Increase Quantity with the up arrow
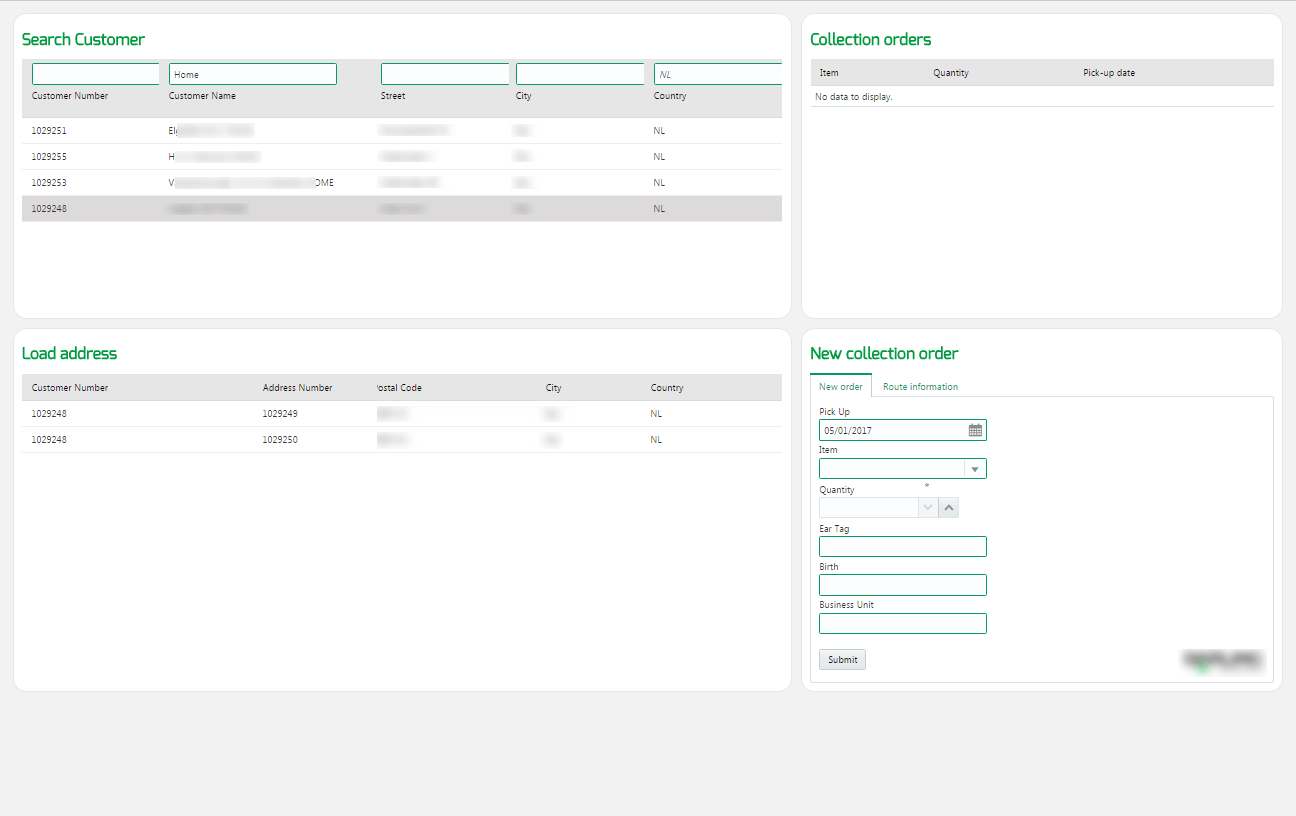The width and height of the screenshot is (1296, 816). 949,508
